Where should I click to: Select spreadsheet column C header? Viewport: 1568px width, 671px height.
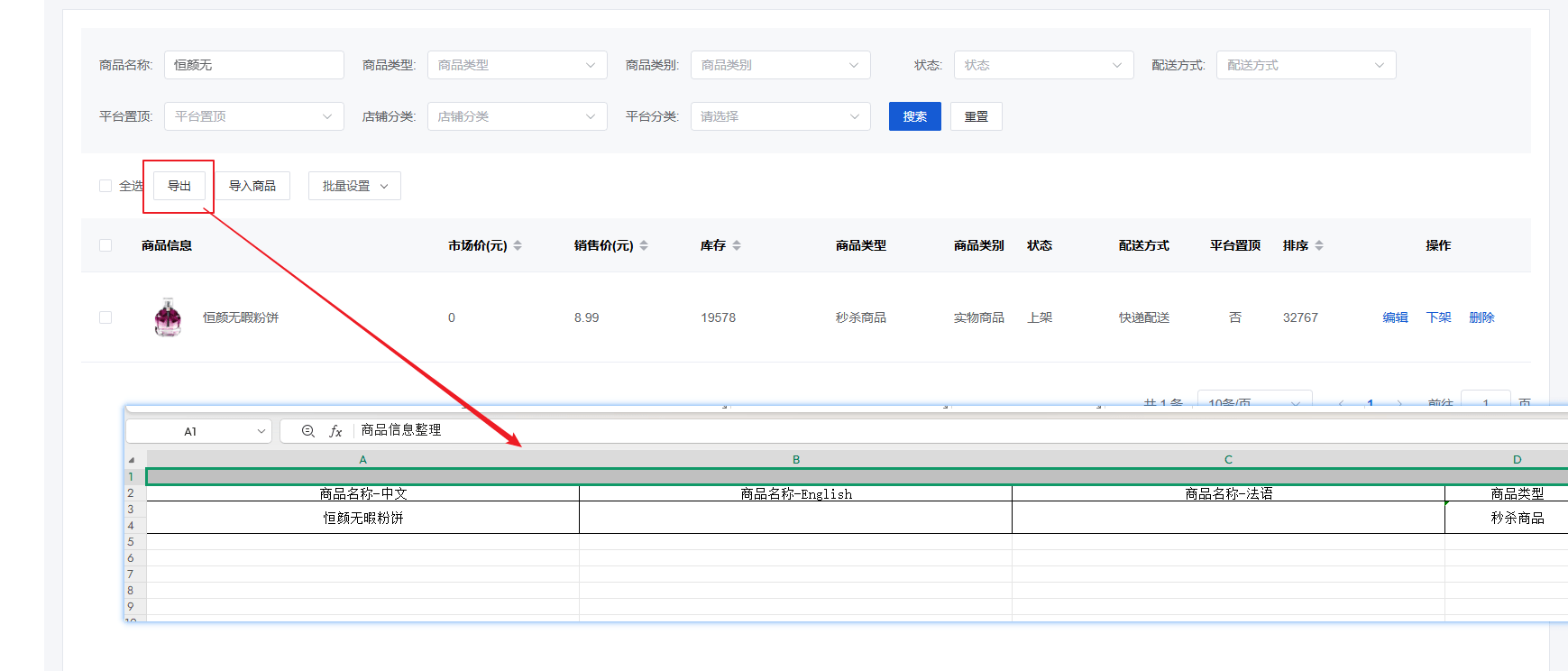tap(1228, 460)
